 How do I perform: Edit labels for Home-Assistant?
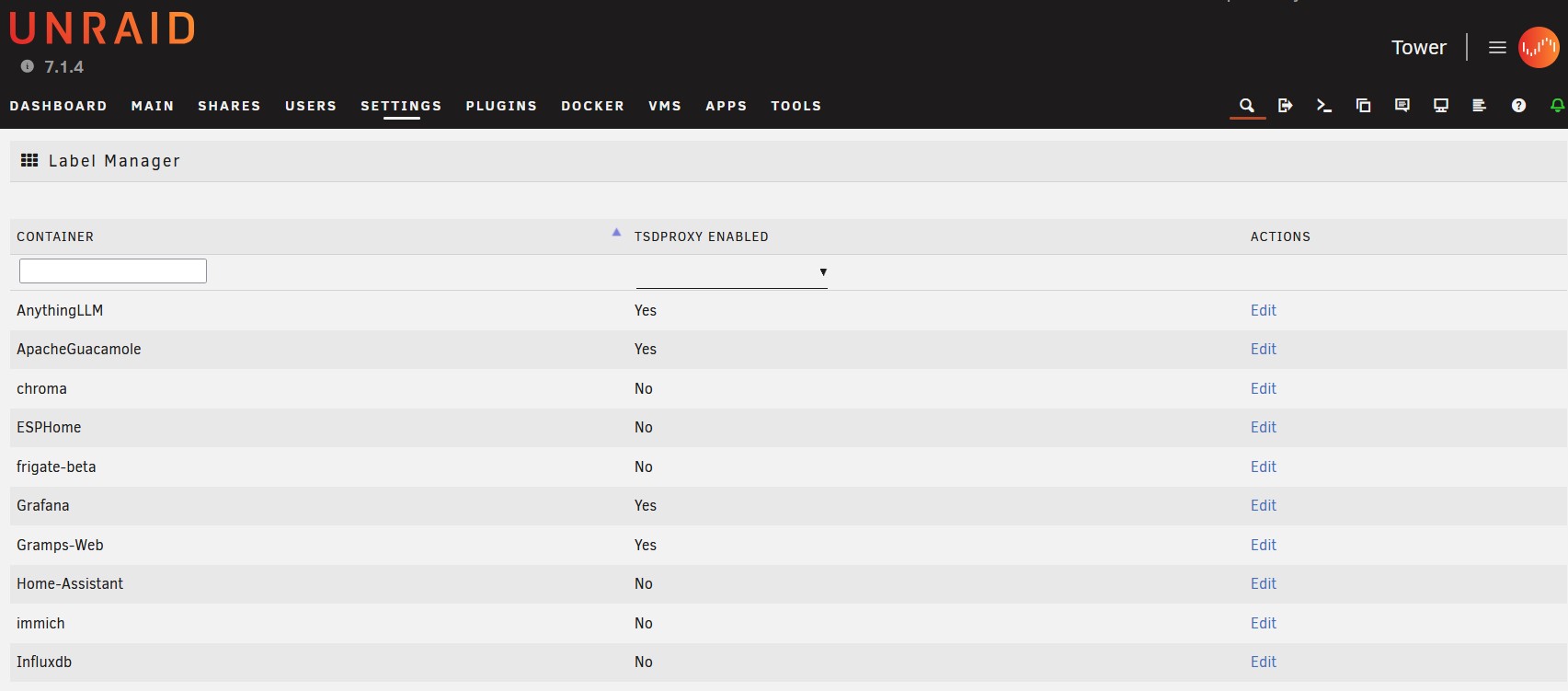[x=1264, y=583]
